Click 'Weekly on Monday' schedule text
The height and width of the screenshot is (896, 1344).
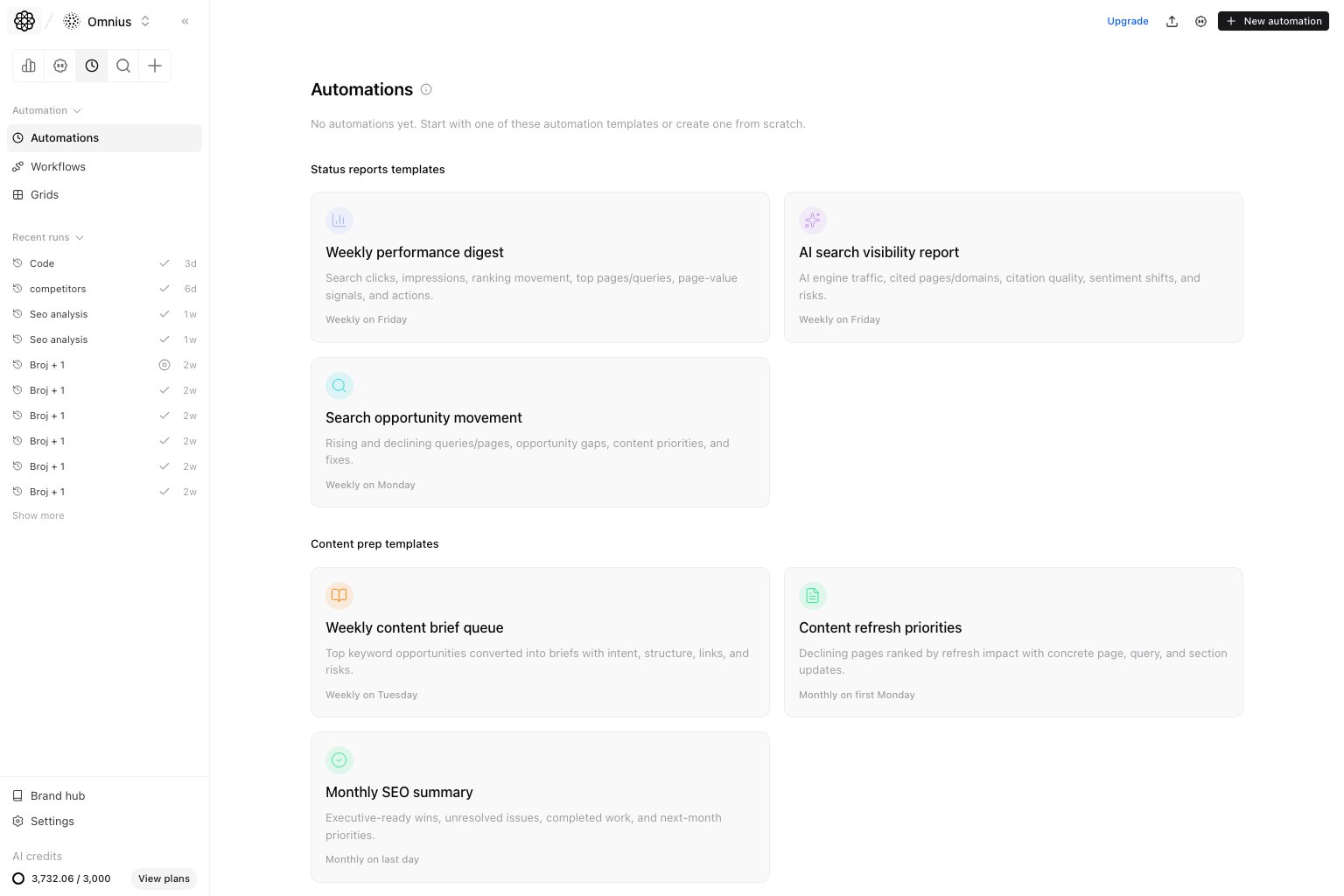[x=371, y=485]
